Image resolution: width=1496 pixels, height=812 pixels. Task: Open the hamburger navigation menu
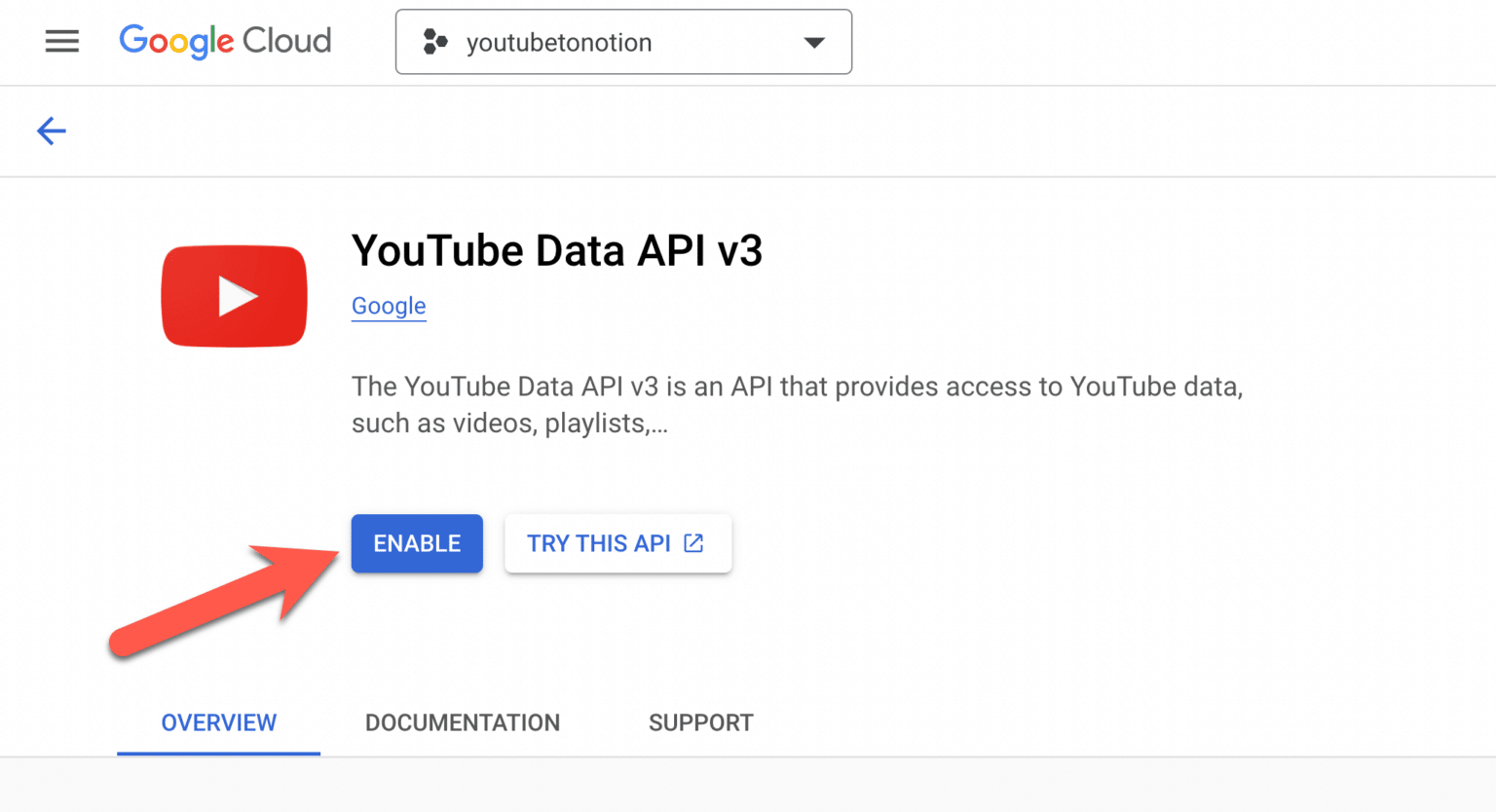click(62, 42)
